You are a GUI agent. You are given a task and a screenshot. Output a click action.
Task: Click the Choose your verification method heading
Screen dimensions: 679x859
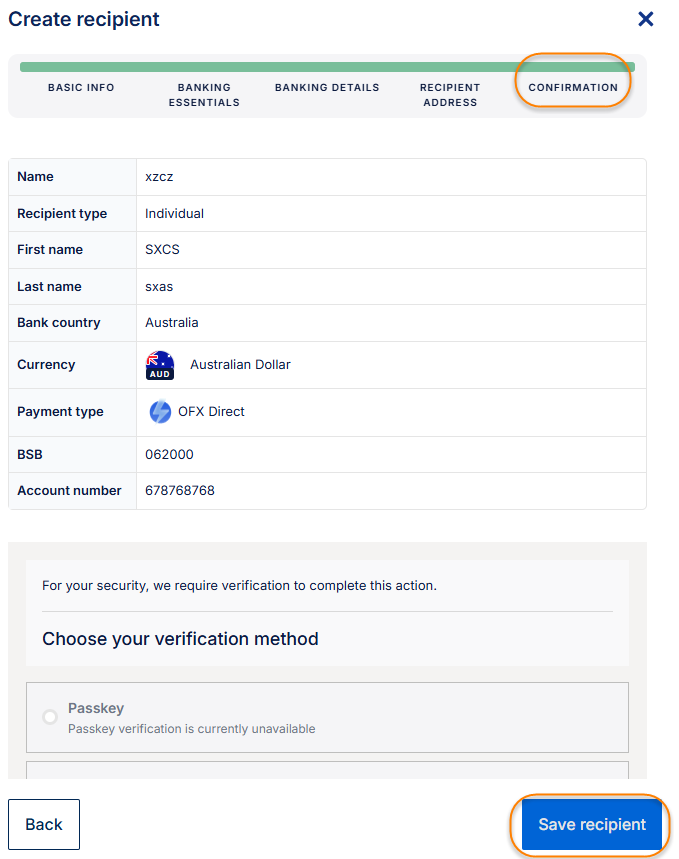click(x=180, y=639)
